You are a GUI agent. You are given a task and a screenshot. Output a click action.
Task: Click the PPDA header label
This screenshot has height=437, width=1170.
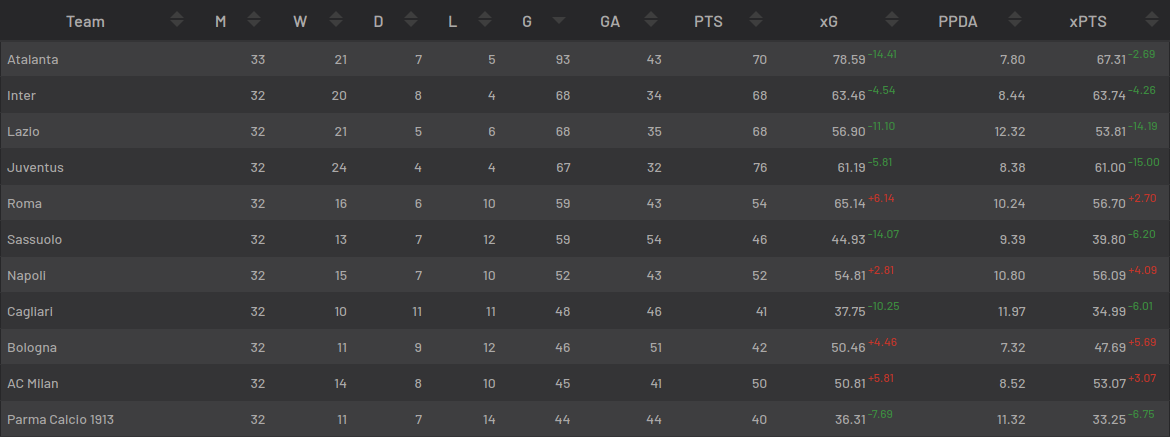point(958,22)
